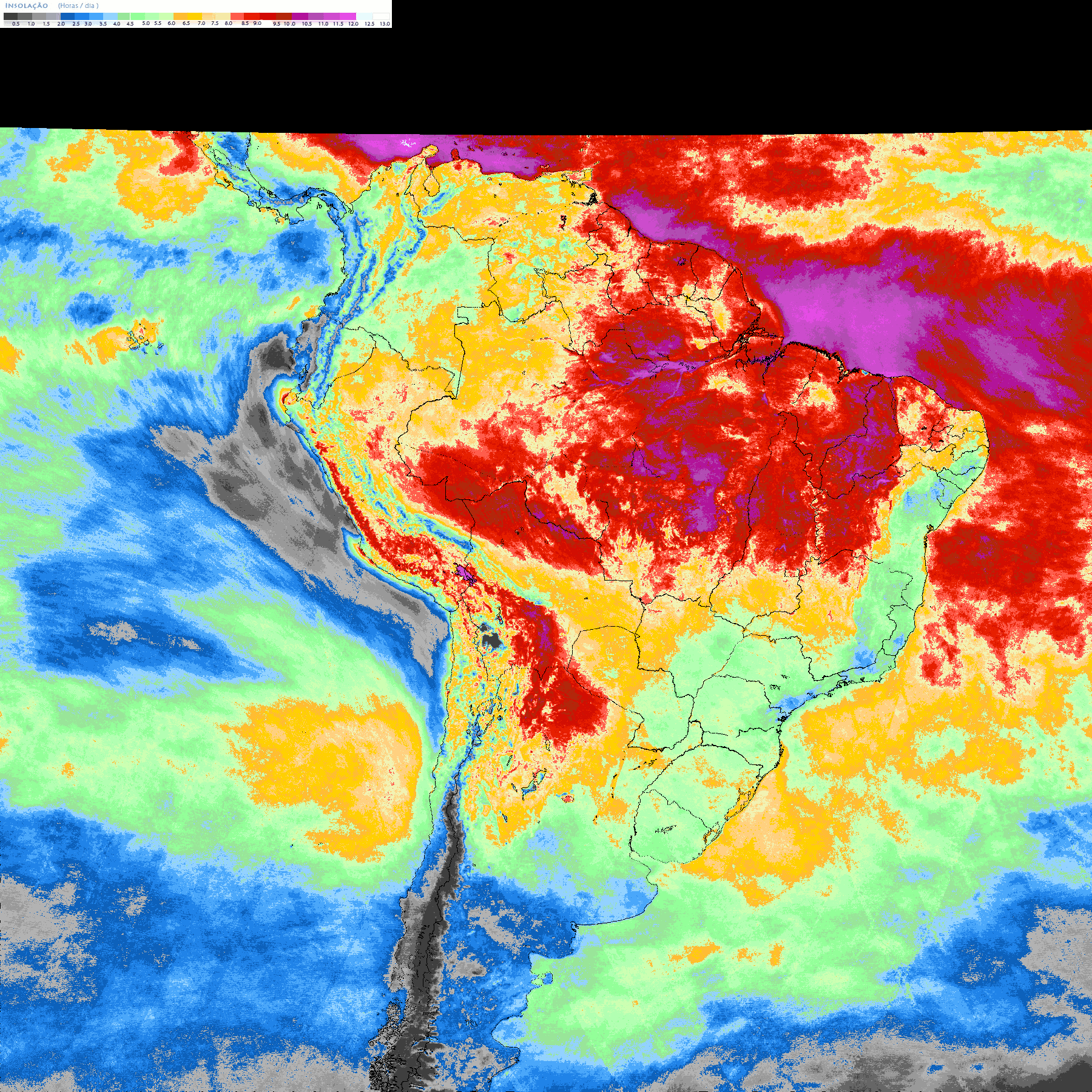This screenshot has width=1092, height=1092.
Task: Click the '5.0' legend value
Action: [146, 23]
